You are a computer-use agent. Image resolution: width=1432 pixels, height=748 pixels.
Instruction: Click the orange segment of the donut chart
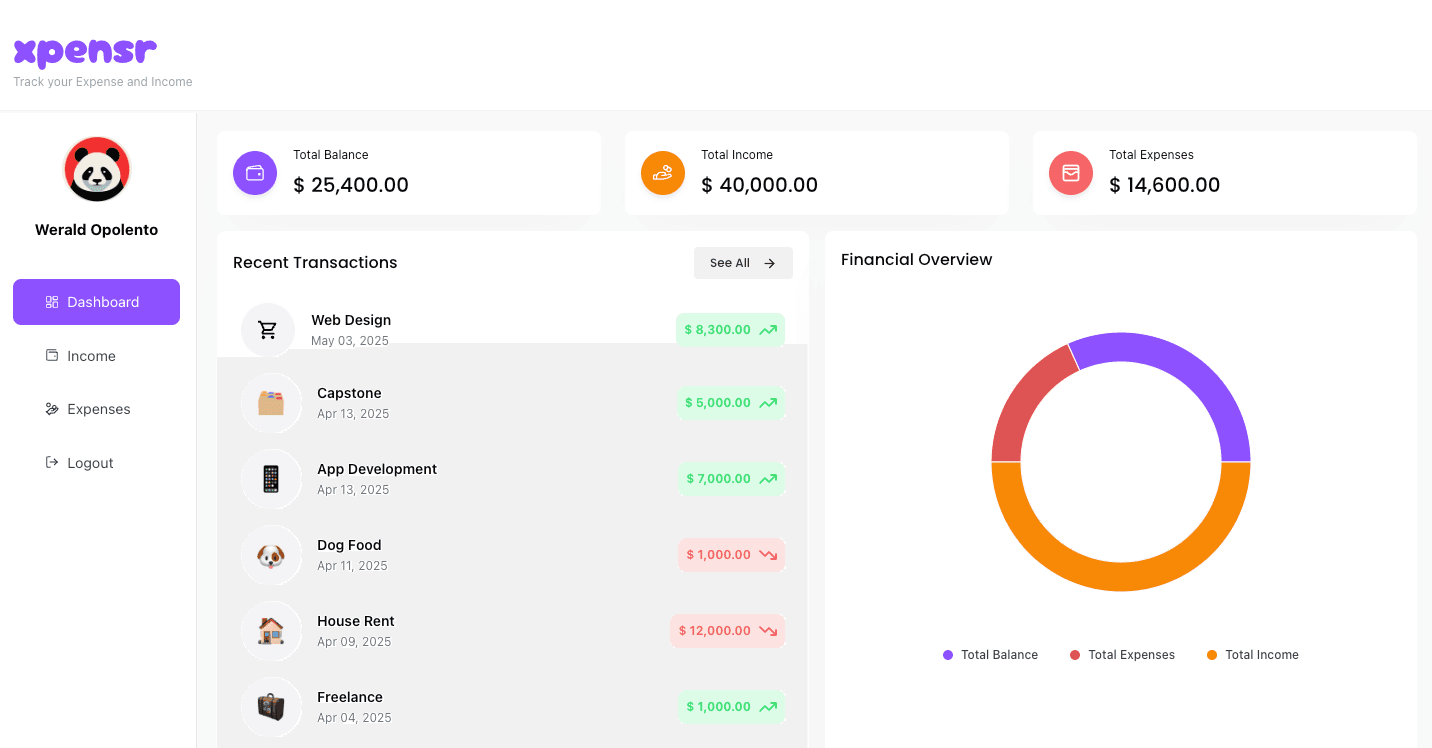pos(1120,576)
